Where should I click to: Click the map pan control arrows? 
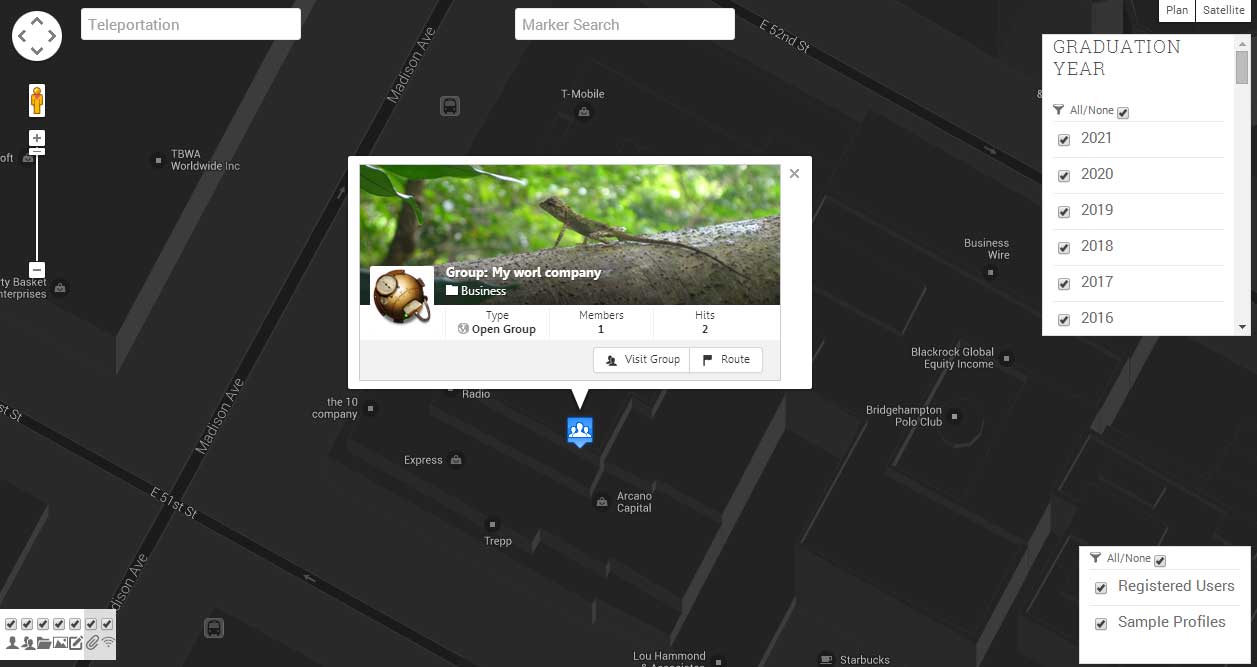37,36
